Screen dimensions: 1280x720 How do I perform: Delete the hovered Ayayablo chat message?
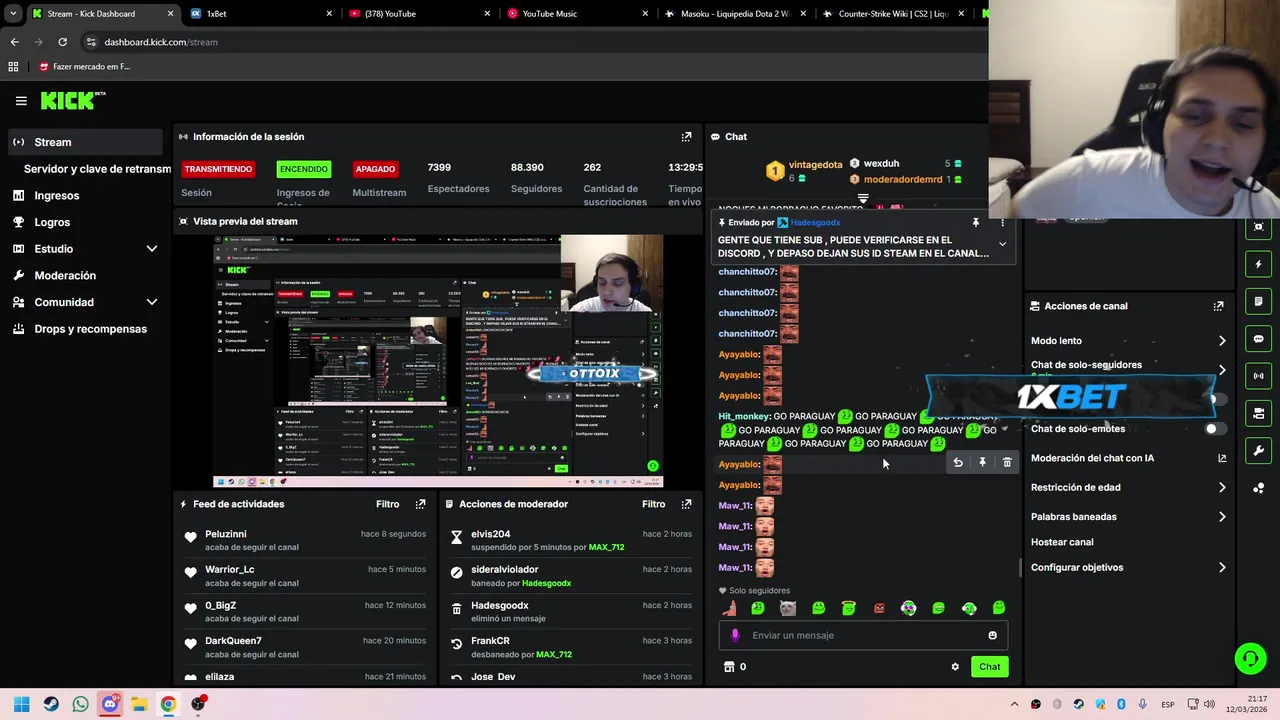click(1007, 463)
